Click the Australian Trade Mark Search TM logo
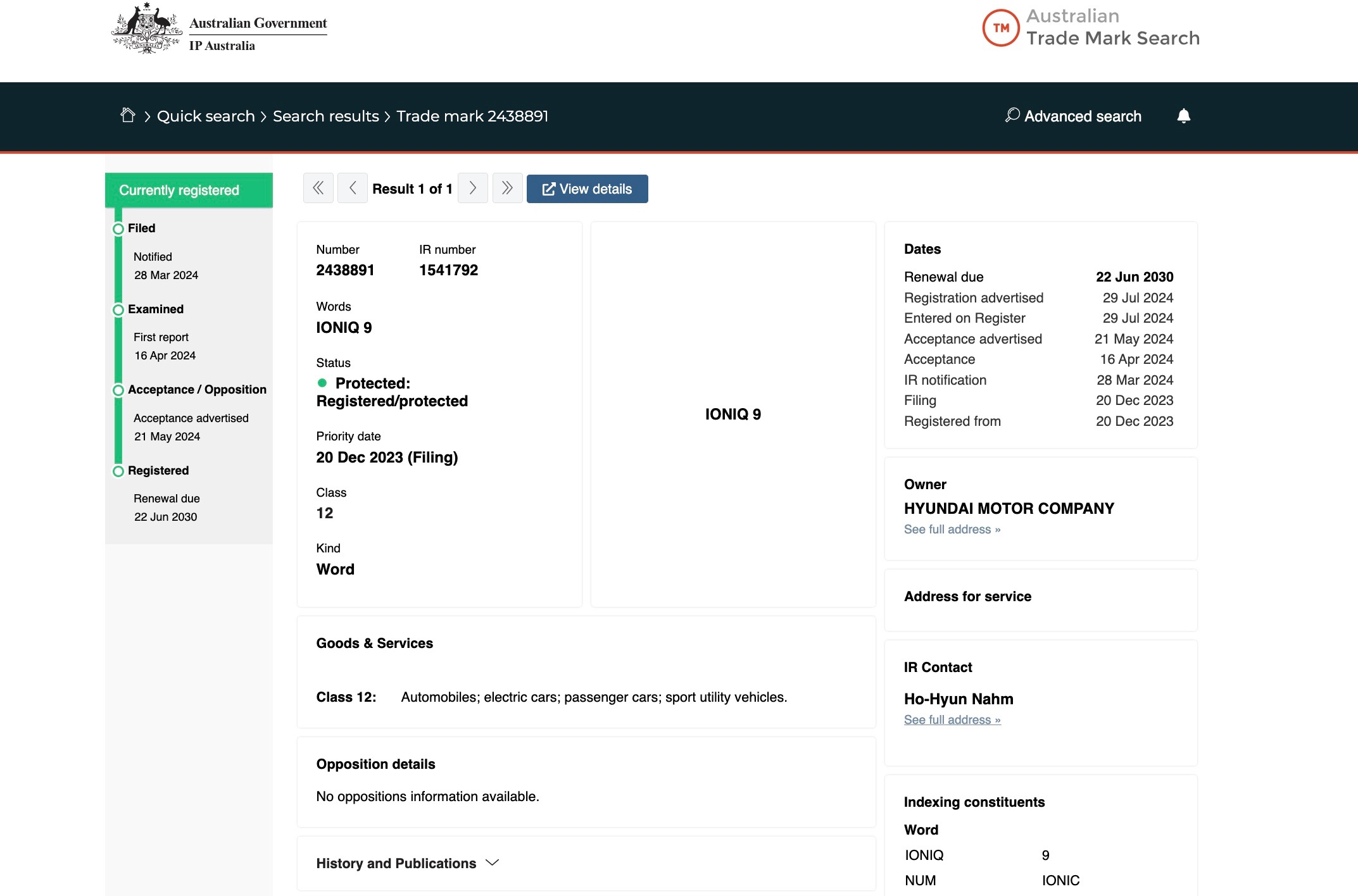1358x896 pixels. coord(1000,28)
